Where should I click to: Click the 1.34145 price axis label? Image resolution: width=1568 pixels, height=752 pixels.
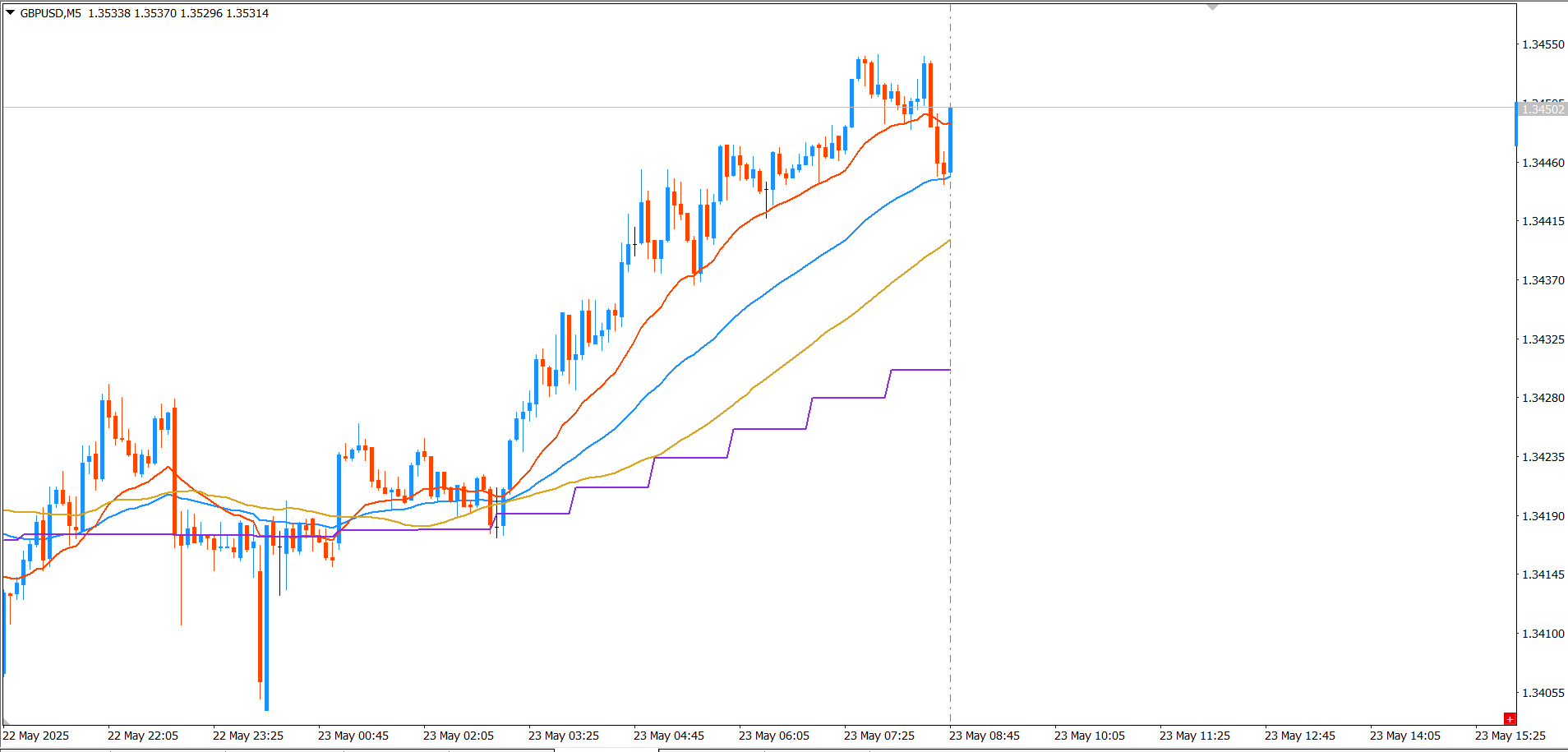tap(1543, 574)
